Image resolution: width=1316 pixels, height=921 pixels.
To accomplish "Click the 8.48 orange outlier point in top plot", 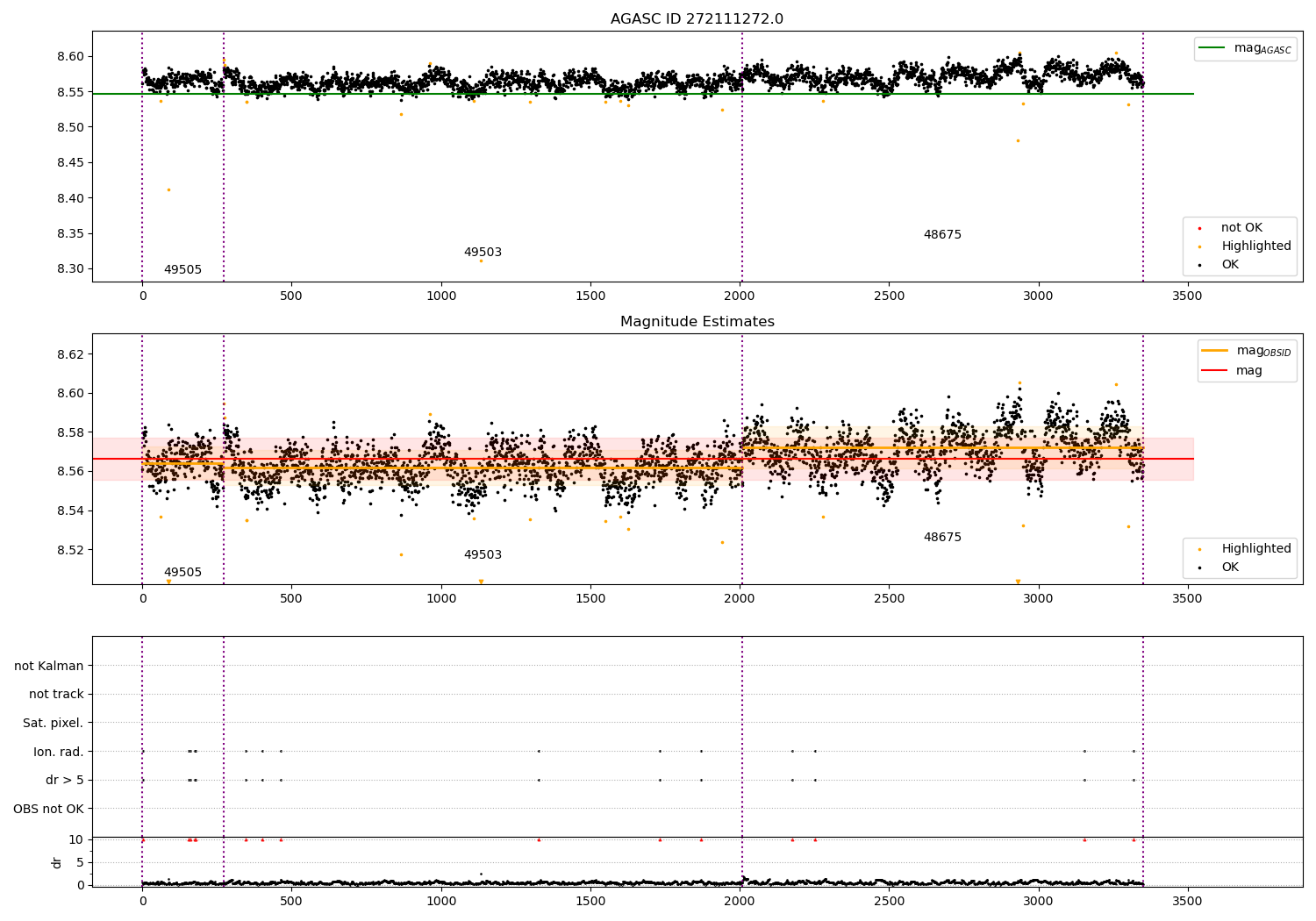I will (1018, 140).
